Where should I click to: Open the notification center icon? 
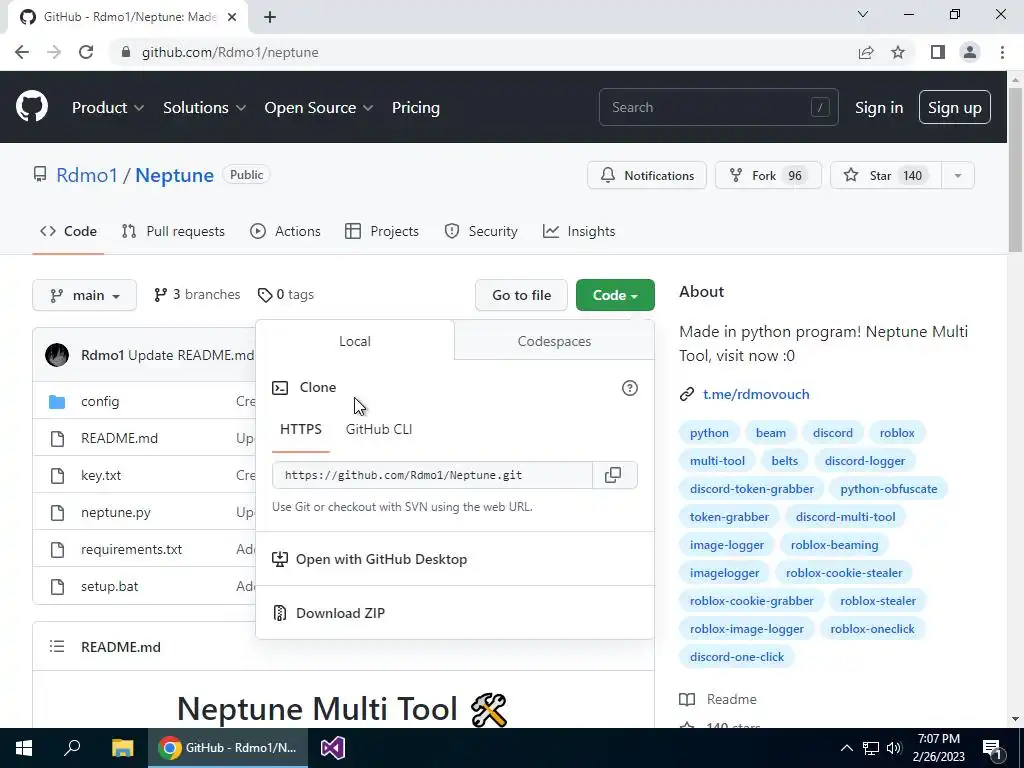pyautogui.click(x=992, y=748)
